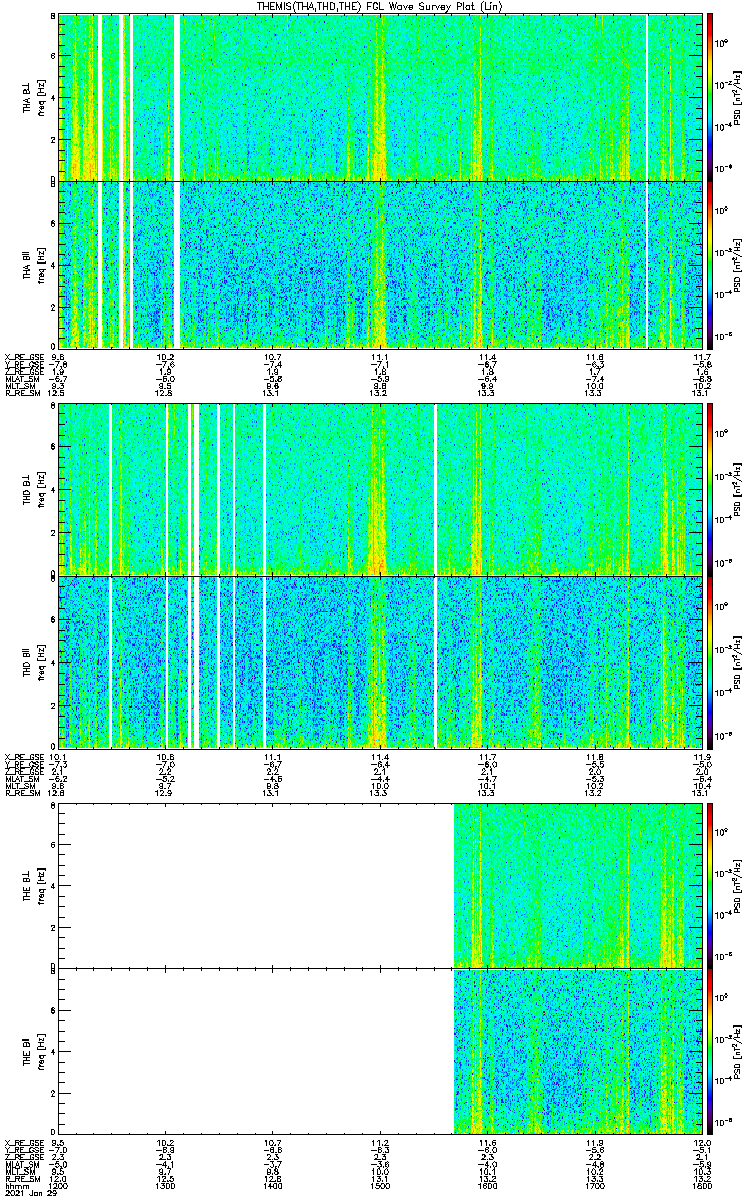Click the THE B-parallel PSD color bar
The image size is (750, 1200).
click(x=710, y=1050)
